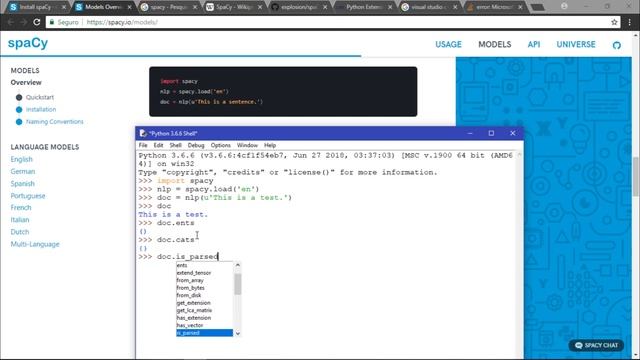Open Italian language models
640x360 pixels.
pyautogui.click(x=20, y=220)
